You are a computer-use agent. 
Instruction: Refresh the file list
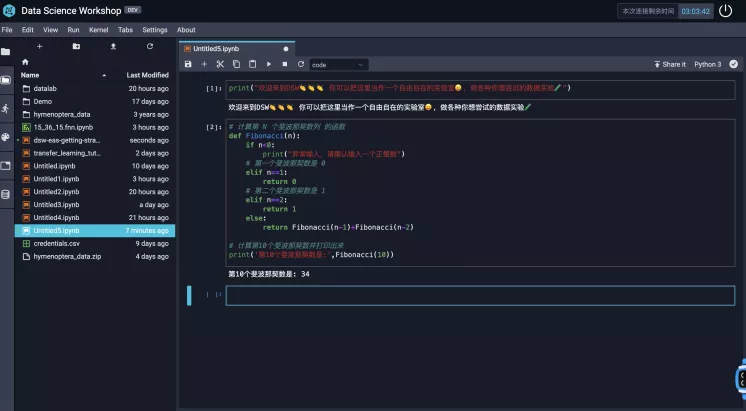coord(150,46)
